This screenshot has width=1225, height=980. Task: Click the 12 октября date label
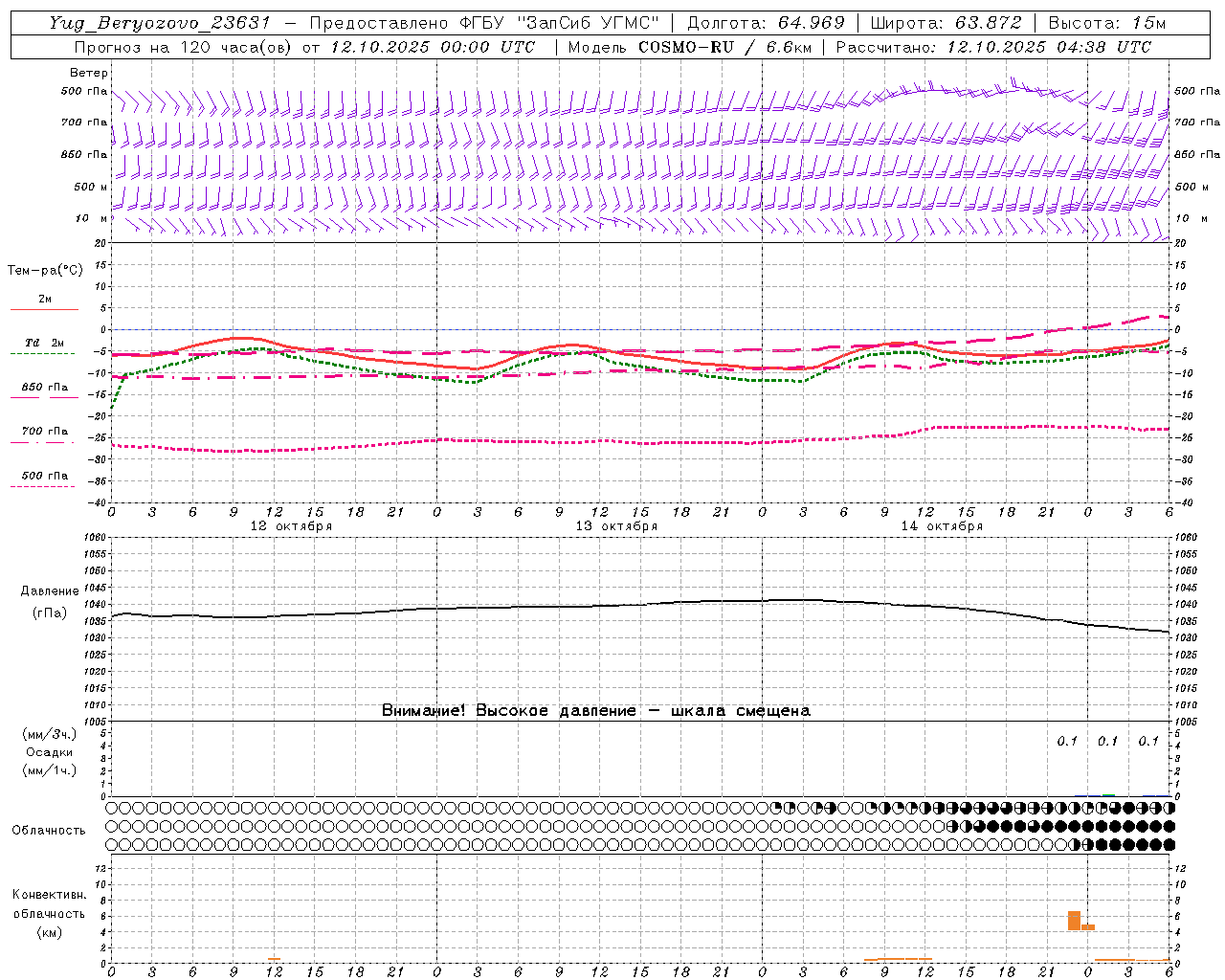pyautogui.click(x=291, y=526)
